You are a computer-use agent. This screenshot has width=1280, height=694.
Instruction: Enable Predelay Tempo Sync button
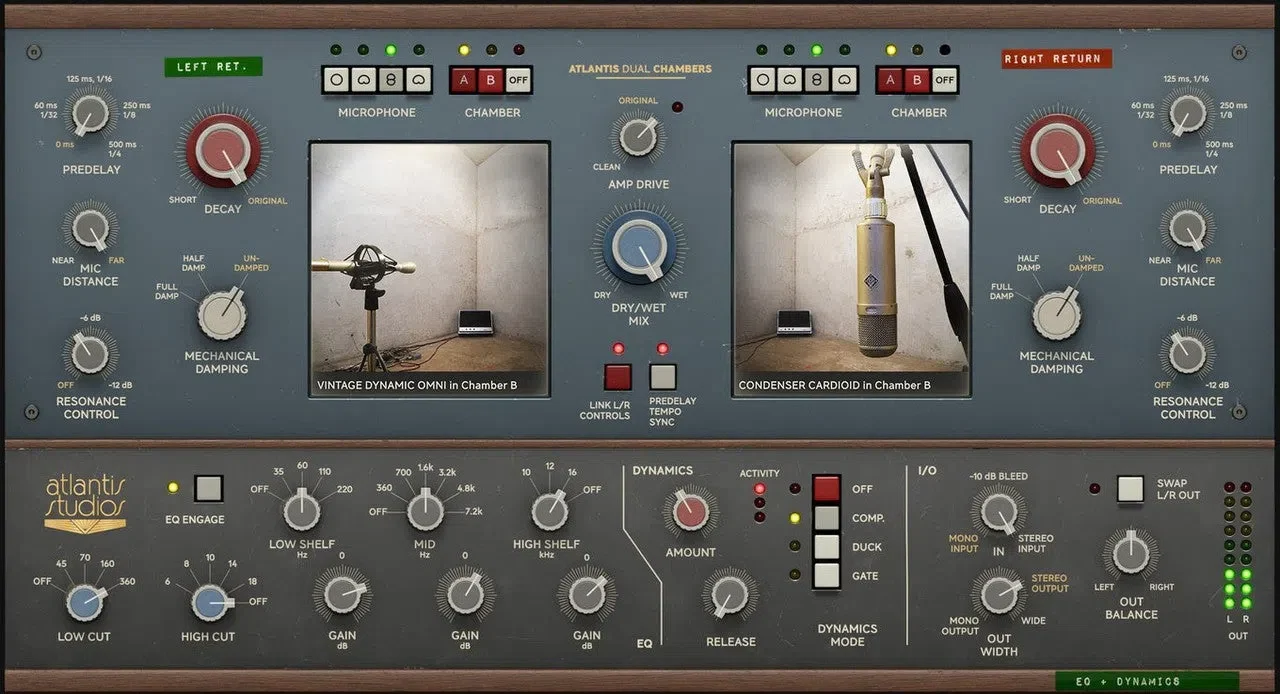(x=662, y=377)
